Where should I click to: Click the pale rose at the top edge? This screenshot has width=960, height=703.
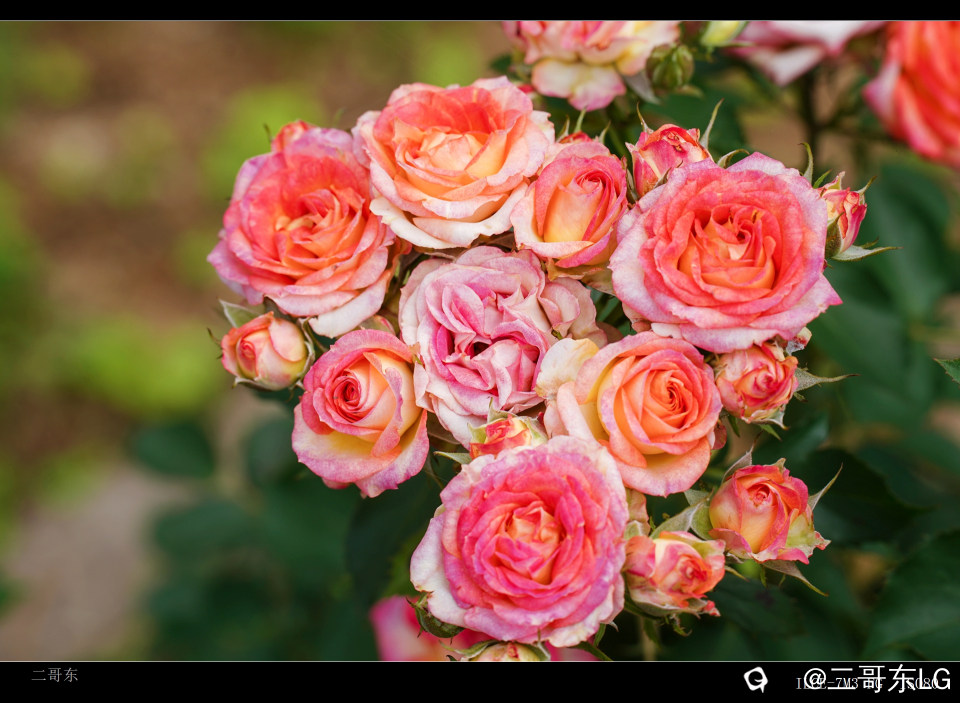(588, 60)
